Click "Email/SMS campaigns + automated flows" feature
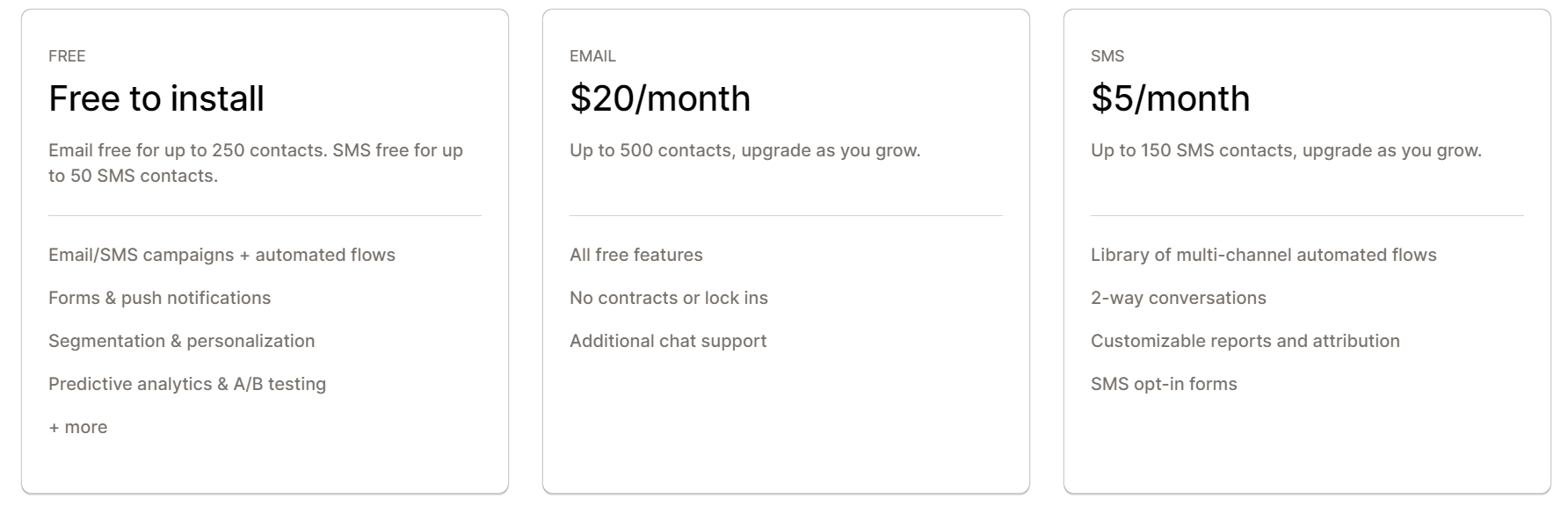Image resolution: width=1568 pixels, height=506 pixels. point(221,255)
